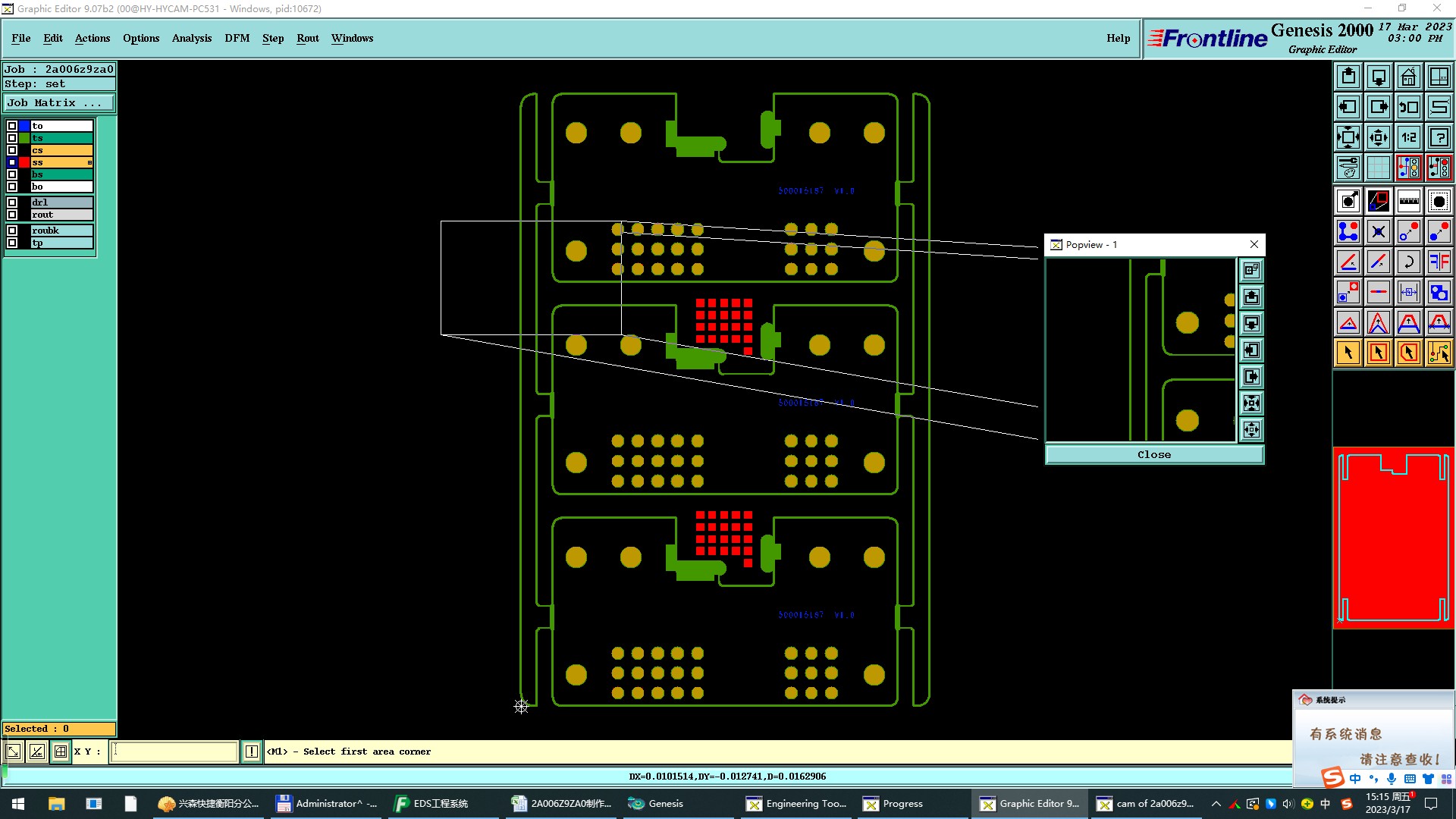Click the red ss layer color swatch

24,162
